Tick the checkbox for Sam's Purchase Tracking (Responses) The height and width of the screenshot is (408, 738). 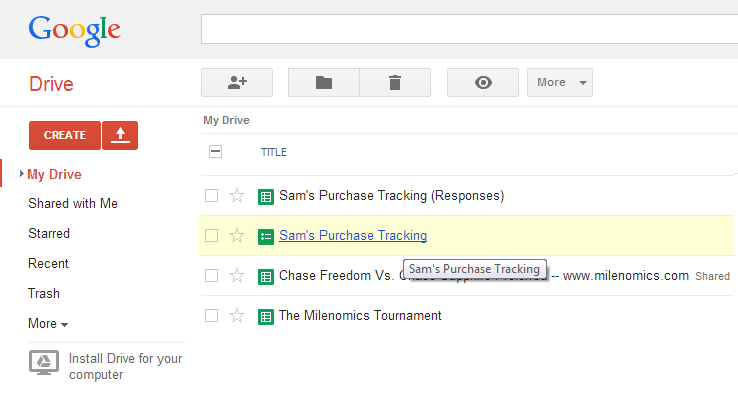click(211, 195)
